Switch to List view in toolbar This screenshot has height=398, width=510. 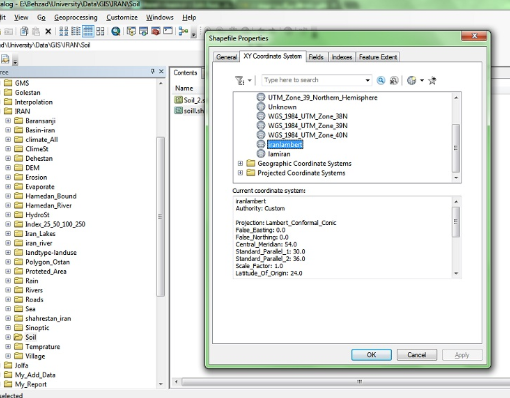point(76,31)
